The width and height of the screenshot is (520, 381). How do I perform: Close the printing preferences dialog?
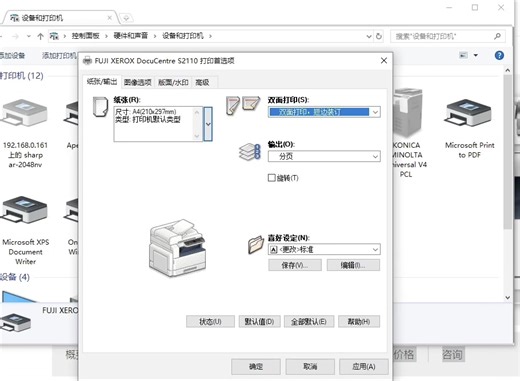pos(384,61)
